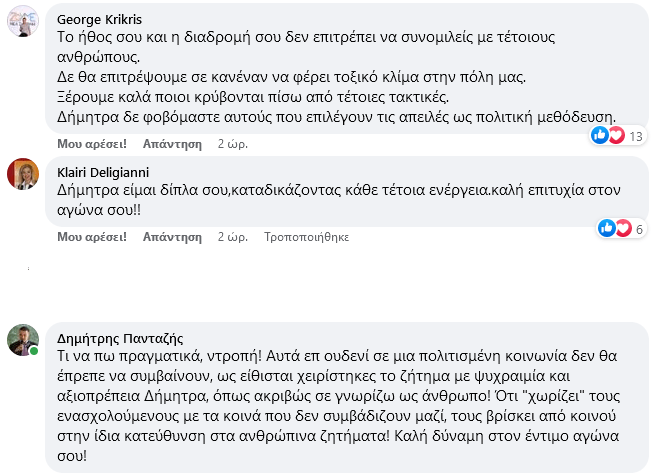This screenshot has width=657, height=473.
Task: Open the 6 reactions count
Action: click(639, 230)
